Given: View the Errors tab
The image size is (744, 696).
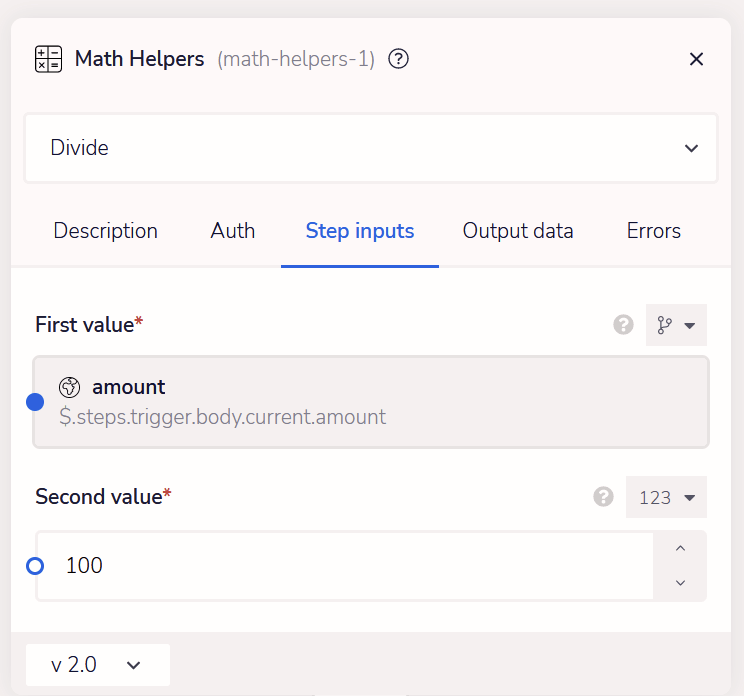Looking at the screenshot, I should pos(653,231).
